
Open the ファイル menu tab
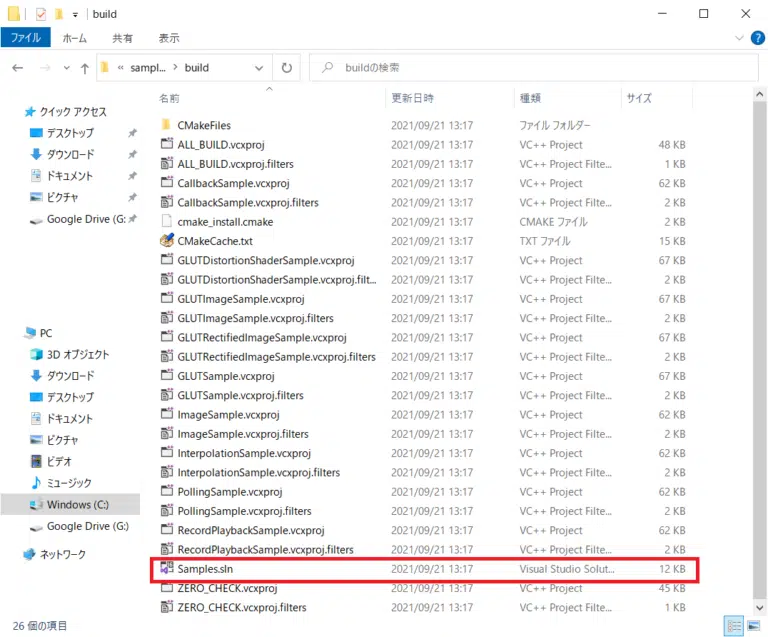tap(25, 38)
